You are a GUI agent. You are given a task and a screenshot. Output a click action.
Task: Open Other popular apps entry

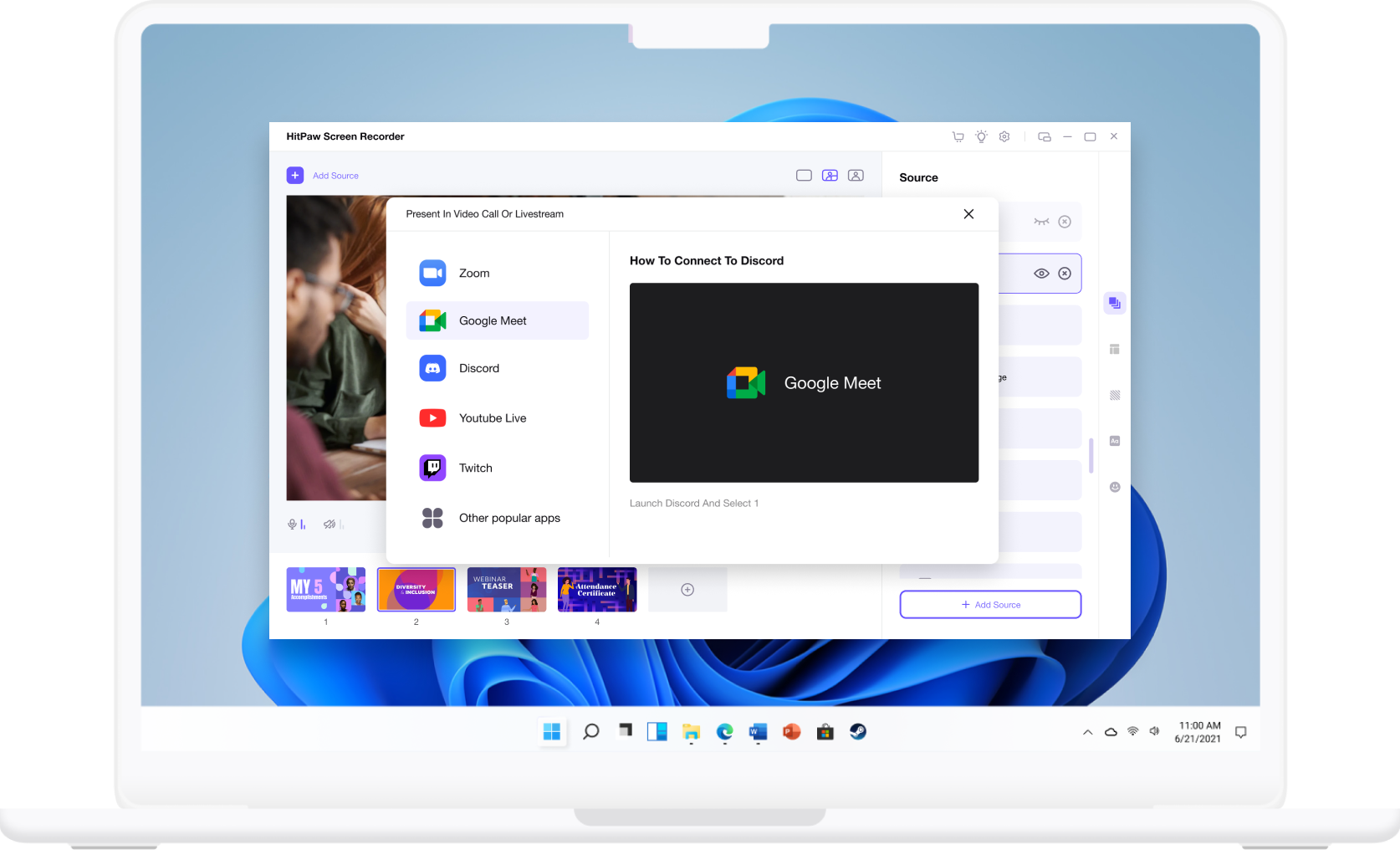498,518
